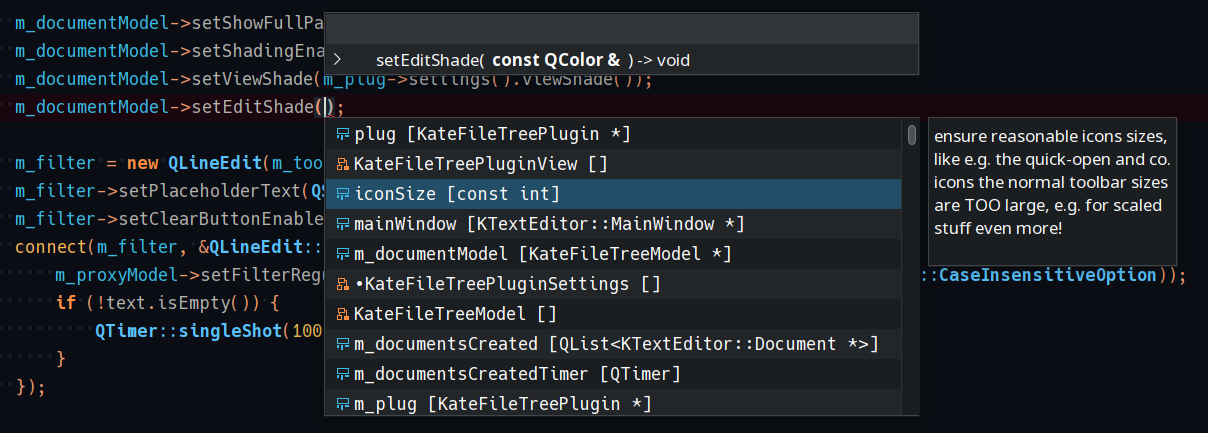The image size is (1208, 433).
Task: Click the documentation tooltip about icon sizes
Action: pos(1050,182)
